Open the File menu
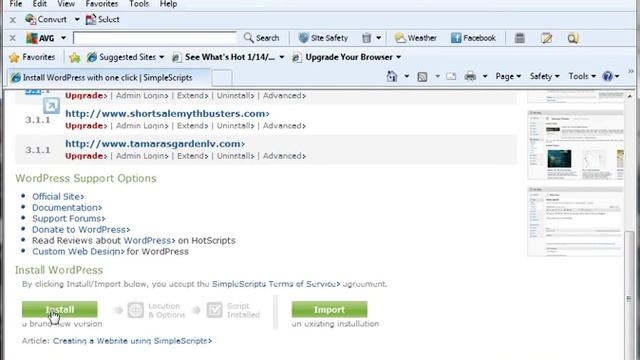Image resolution: width=640 pixels, height=360 pixels. (16, 4)
